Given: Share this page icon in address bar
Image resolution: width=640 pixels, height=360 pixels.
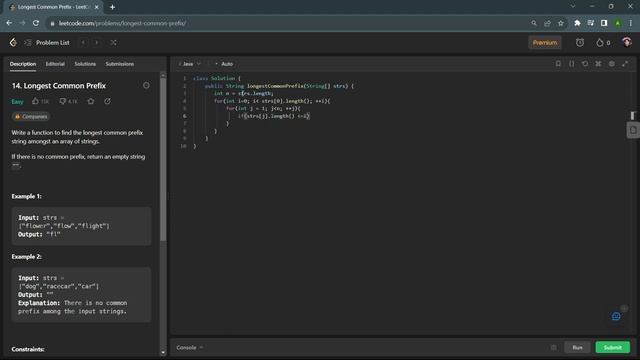Looking at the screenshot, I should 547,23.
